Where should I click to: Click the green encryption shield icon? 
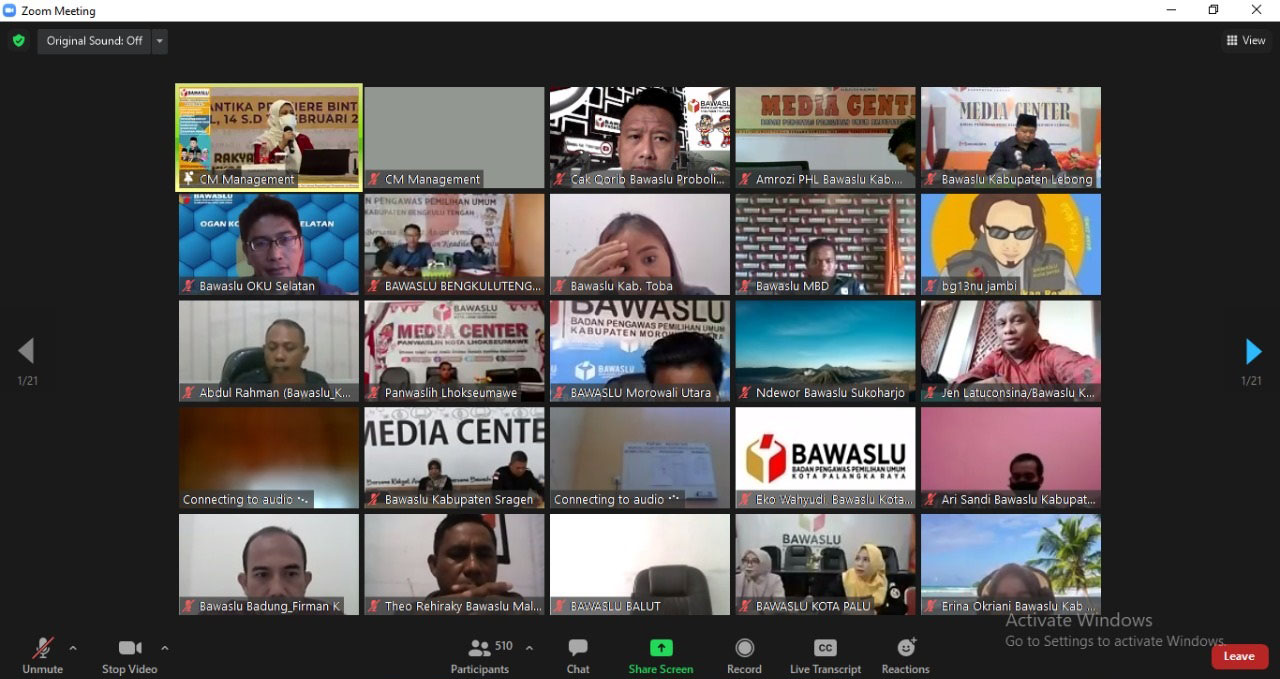(18, 41)
